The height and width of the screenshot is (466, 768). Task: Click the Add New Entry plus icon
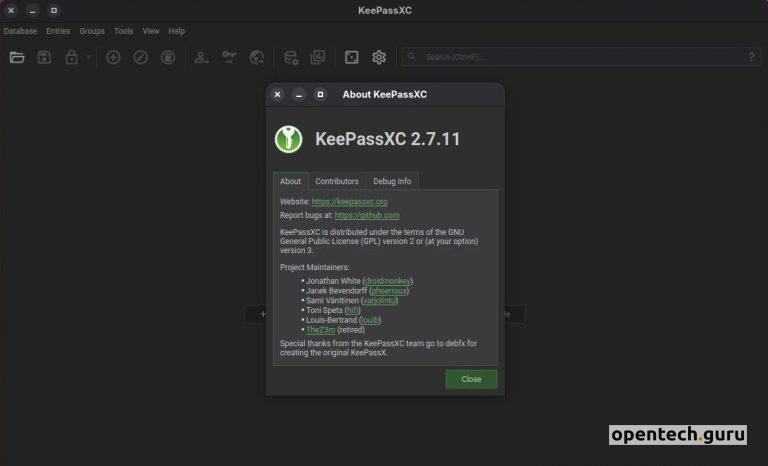[x=113, y=58]
